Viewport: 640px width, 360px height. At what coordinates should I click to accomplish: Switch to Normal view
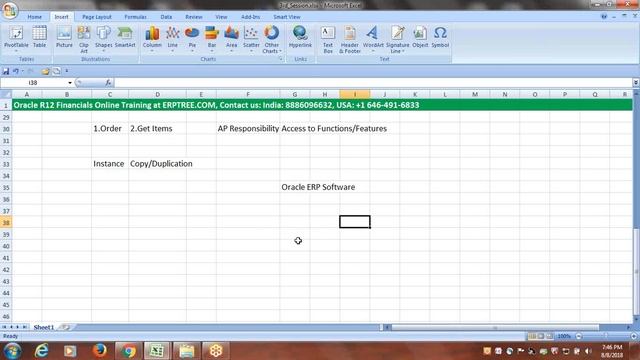tap(532, 336)
